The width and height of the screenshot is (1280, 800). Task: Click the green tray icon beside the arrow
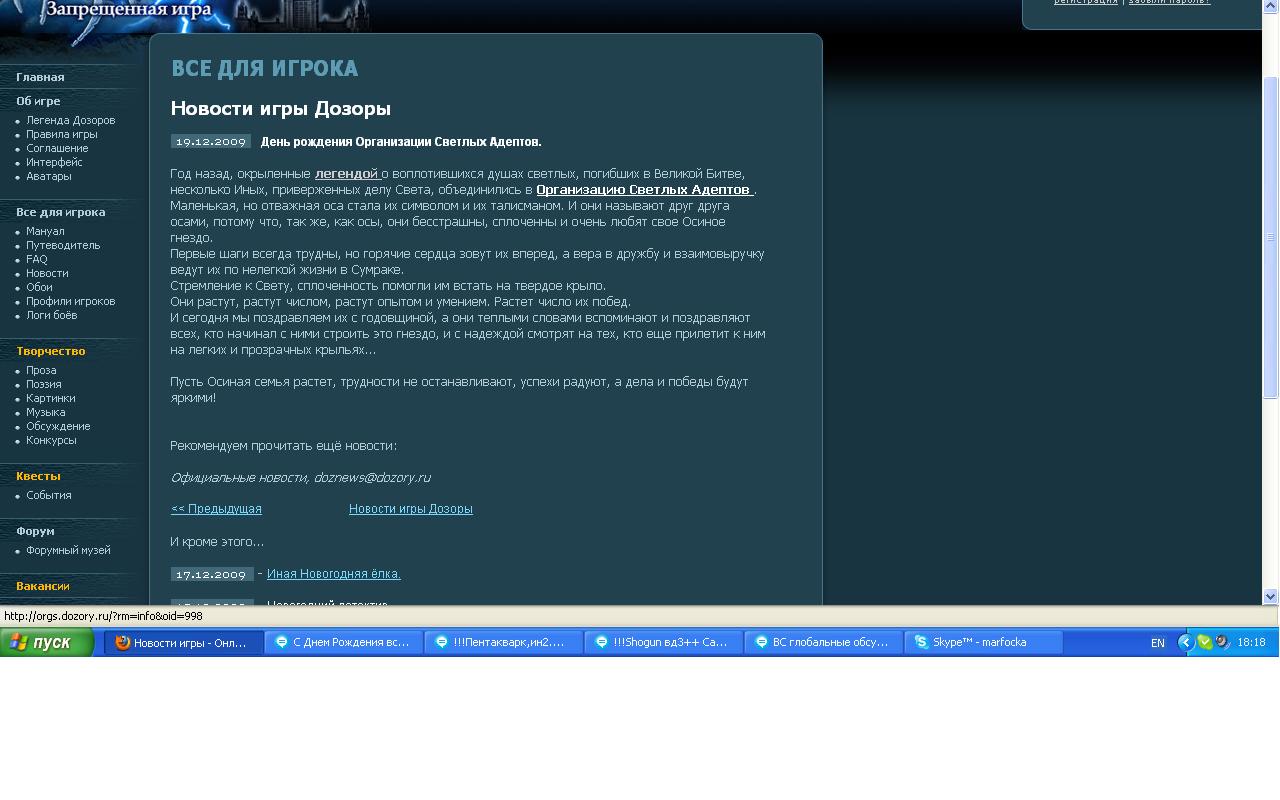[1205, 643]
